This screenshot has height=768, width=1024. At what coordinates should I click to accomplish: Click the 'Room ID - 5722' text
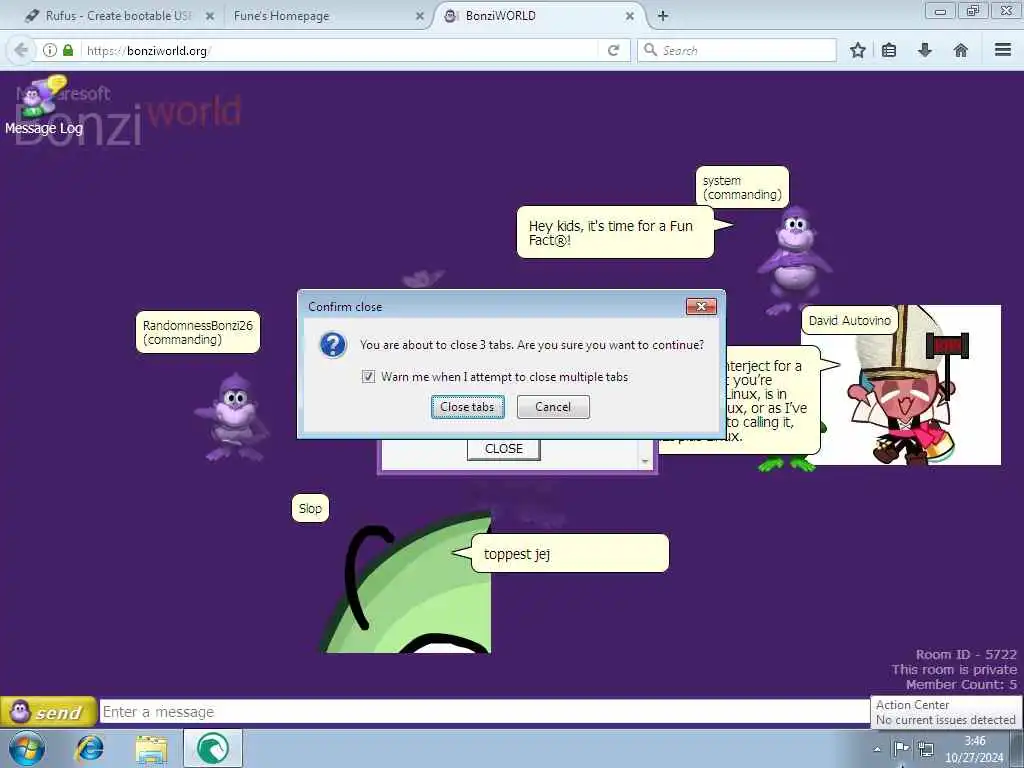[x=966, y=654]
